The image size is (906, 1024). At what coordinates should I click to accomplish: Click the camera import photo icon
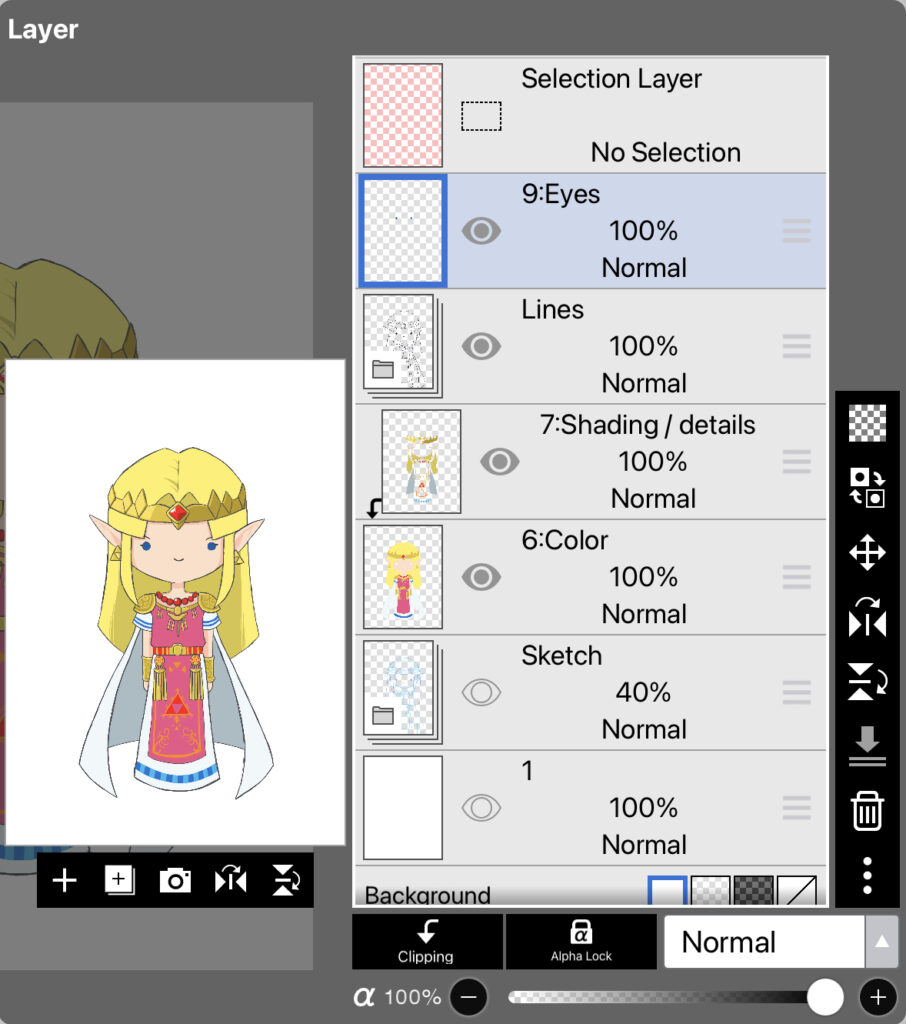pyautogui.click(x=175, y=880)
